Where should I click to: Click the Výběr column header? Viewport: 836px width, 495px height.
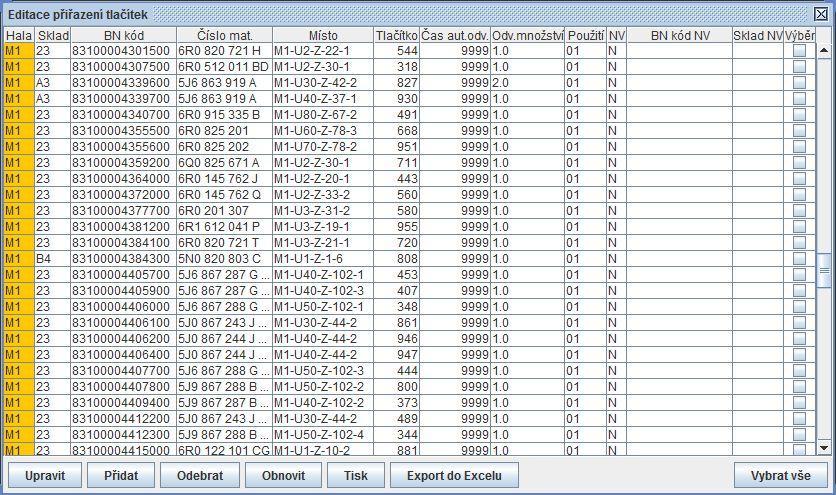pyautogui.click(x=799, y=35)
